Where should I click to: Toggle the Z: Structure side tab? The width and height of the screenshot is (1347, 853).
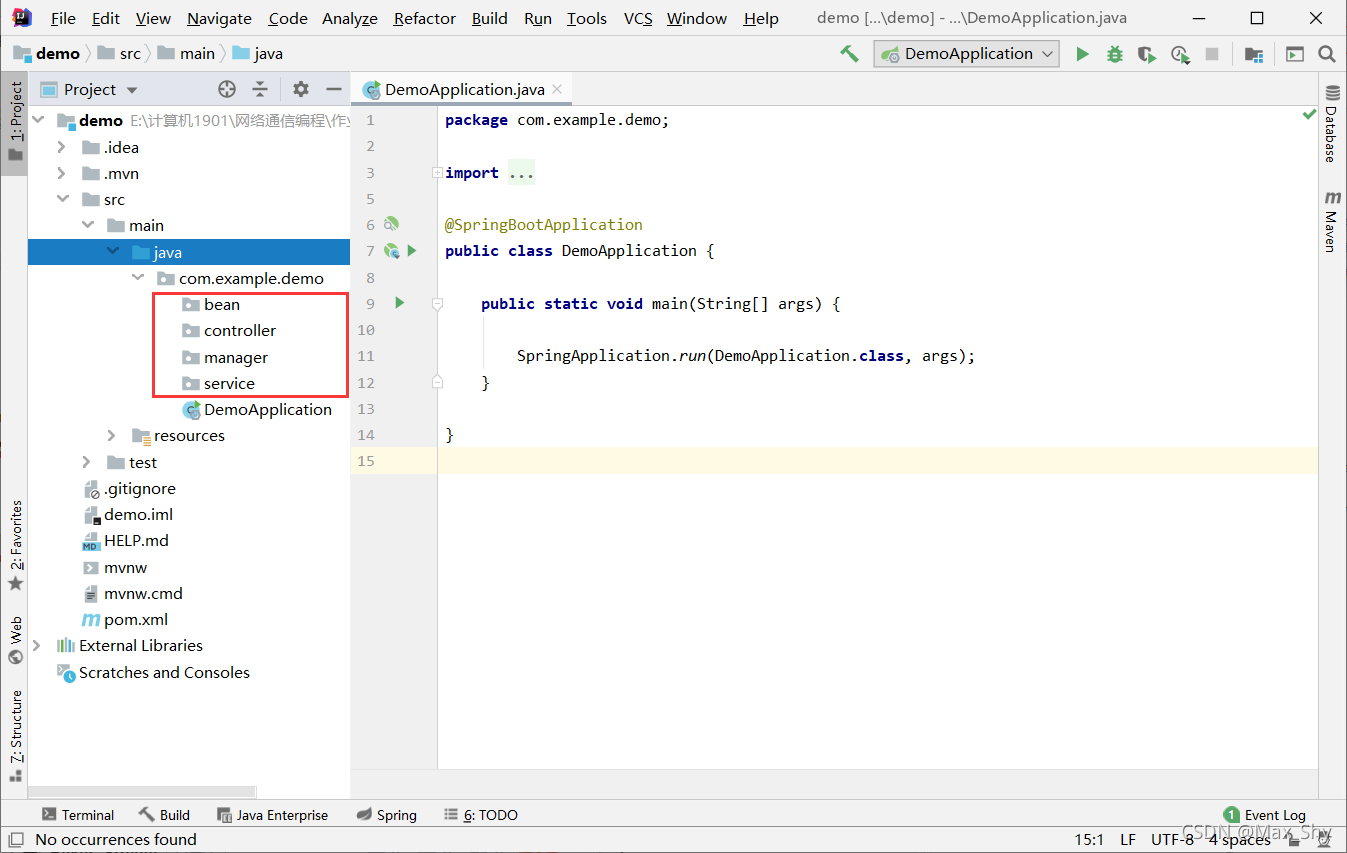pyautogui.click(x=15, y=735)
